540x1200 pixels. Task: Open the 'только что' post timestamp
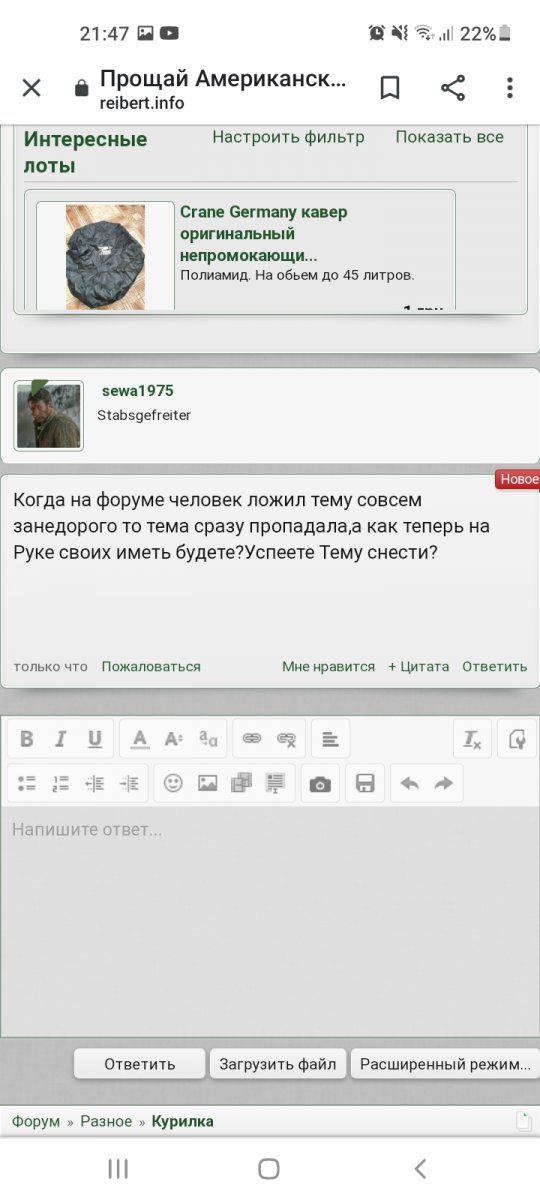point(50,666)
